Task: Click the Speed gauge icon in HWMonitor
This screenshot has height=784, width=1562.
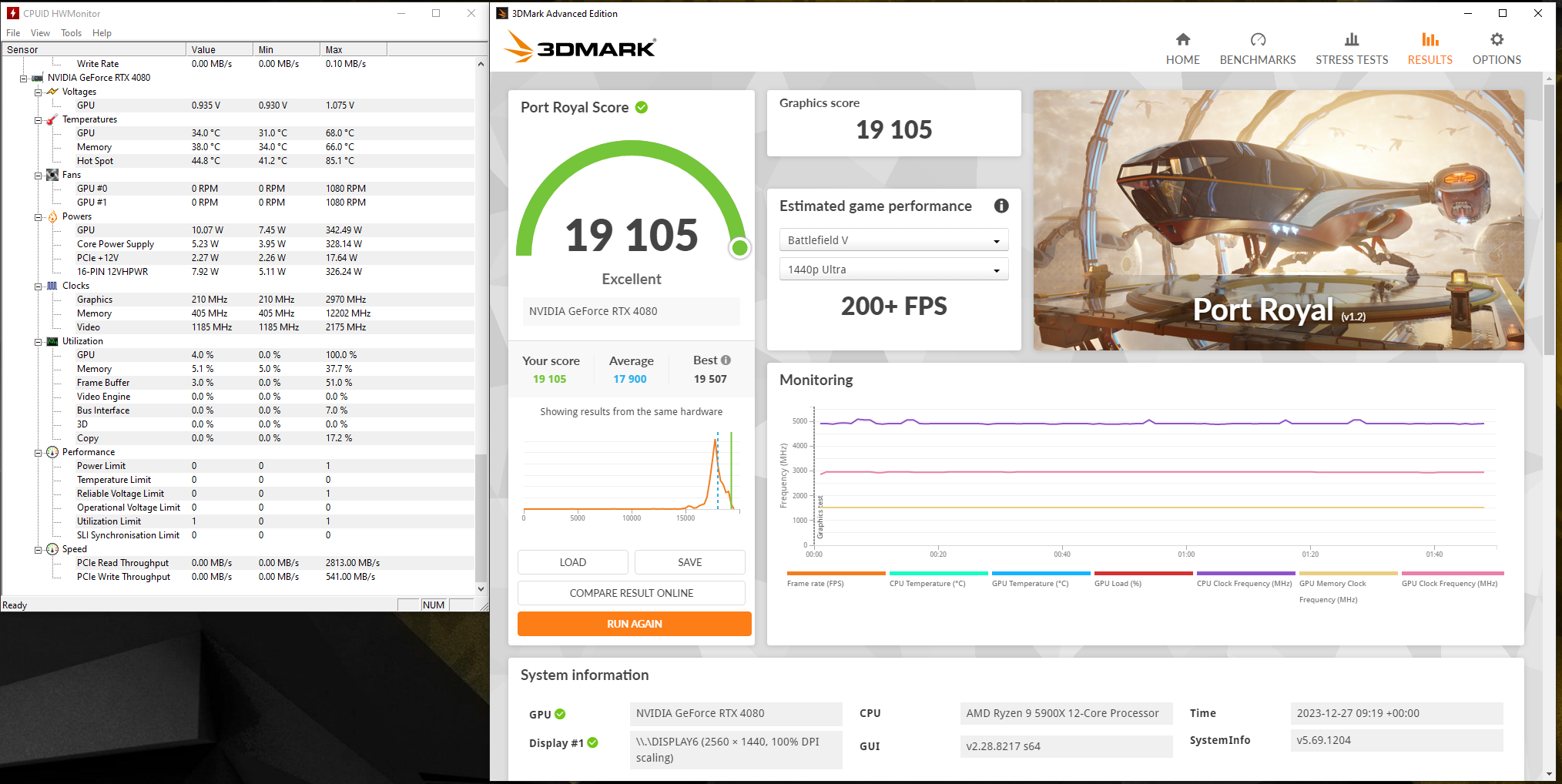Action: 52,549
